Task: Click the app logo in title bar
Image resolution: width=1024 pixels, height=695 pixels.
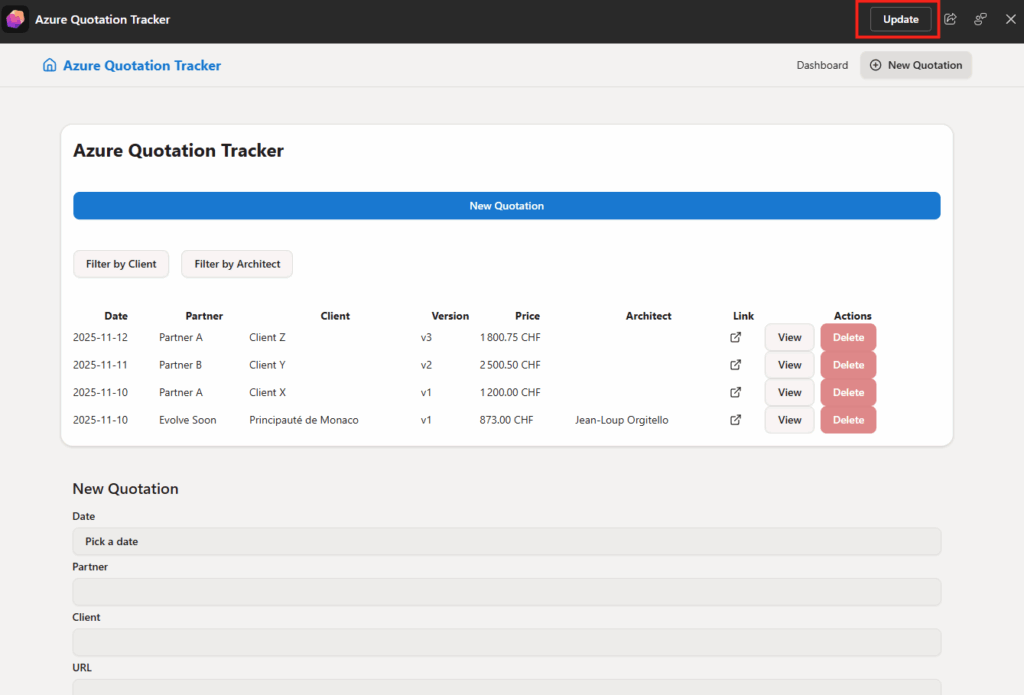Action: [x=16, y=20]
